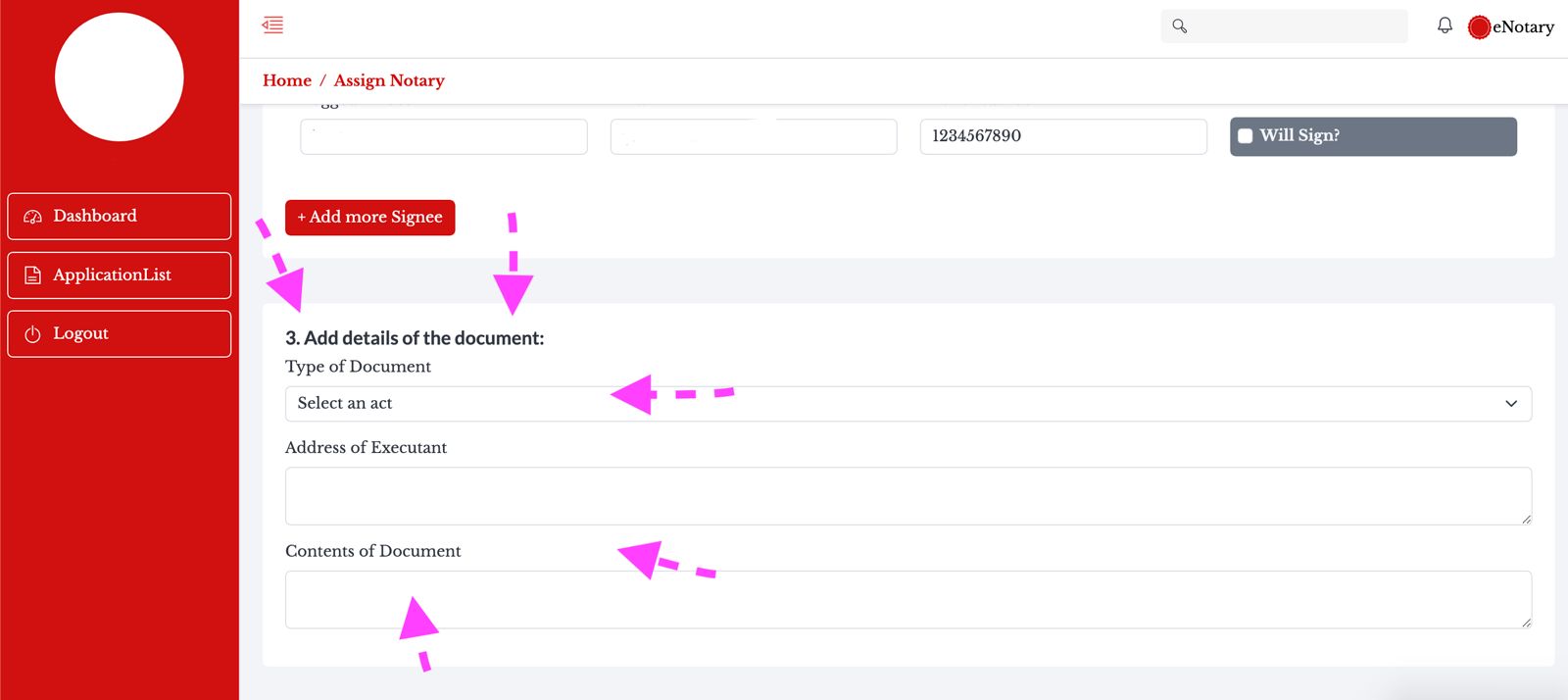Viewport: 1568px width, 700px height.
Task: Open the Select an act dropdown
Action: click(x=882, y=404)
